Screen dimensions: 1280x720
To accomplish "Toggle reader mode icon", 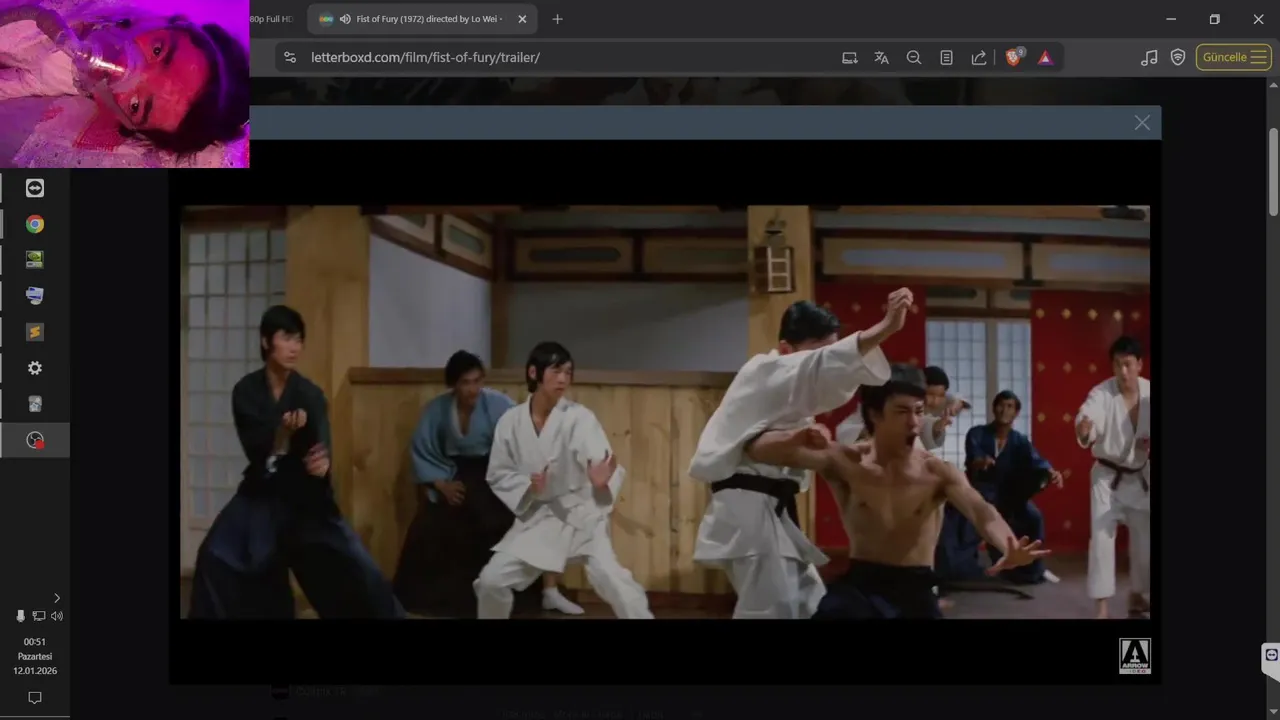I will coord(946,58).
